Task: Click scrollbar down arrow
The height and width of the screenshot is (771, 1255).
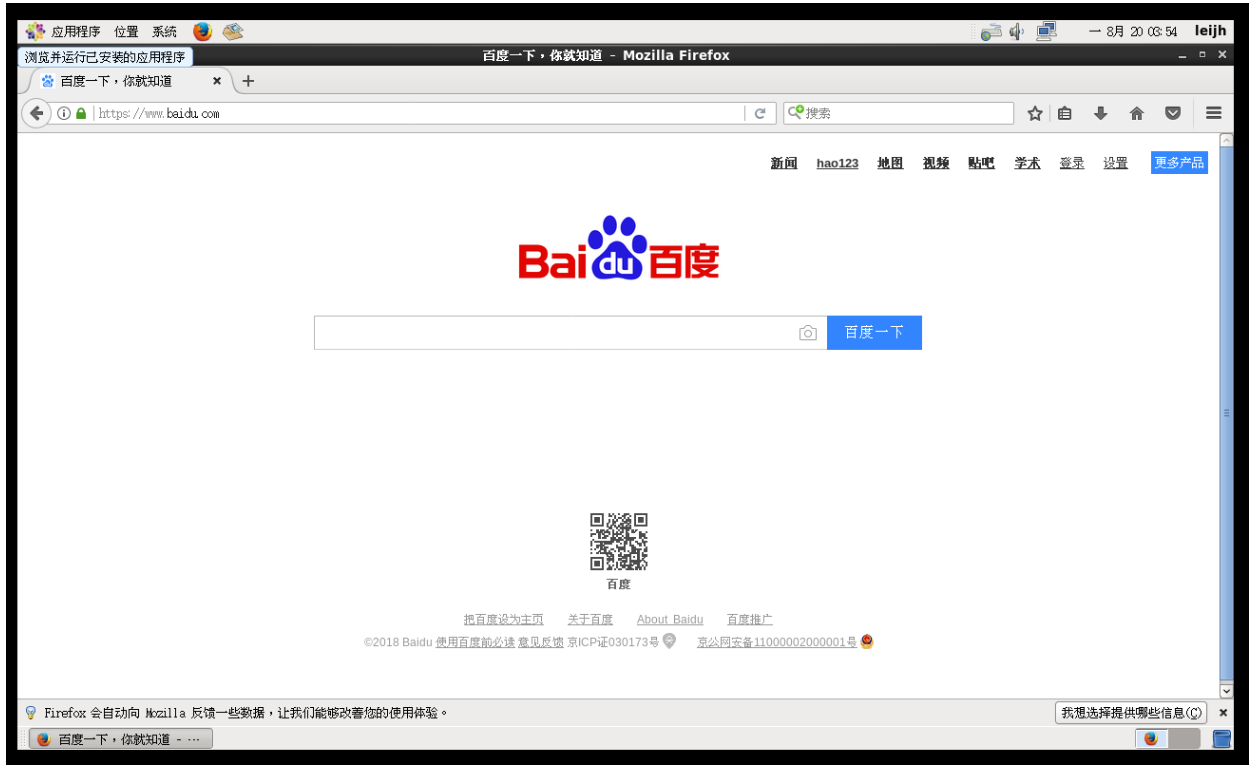Action: (1226, 690)
